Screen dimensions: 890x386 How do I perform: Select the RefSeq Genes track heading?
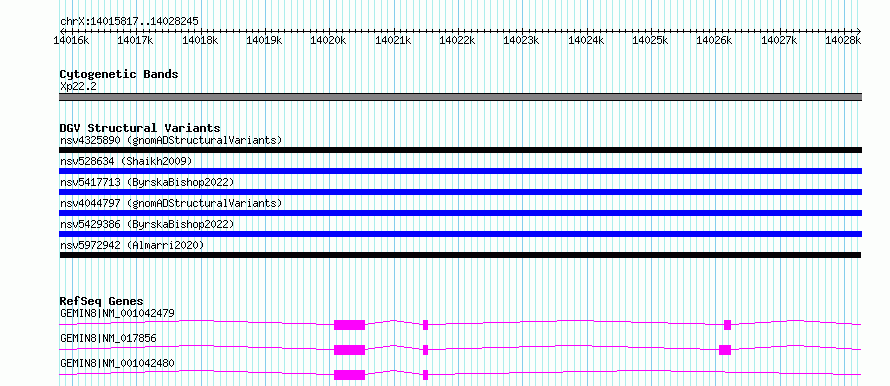(102, 301)
